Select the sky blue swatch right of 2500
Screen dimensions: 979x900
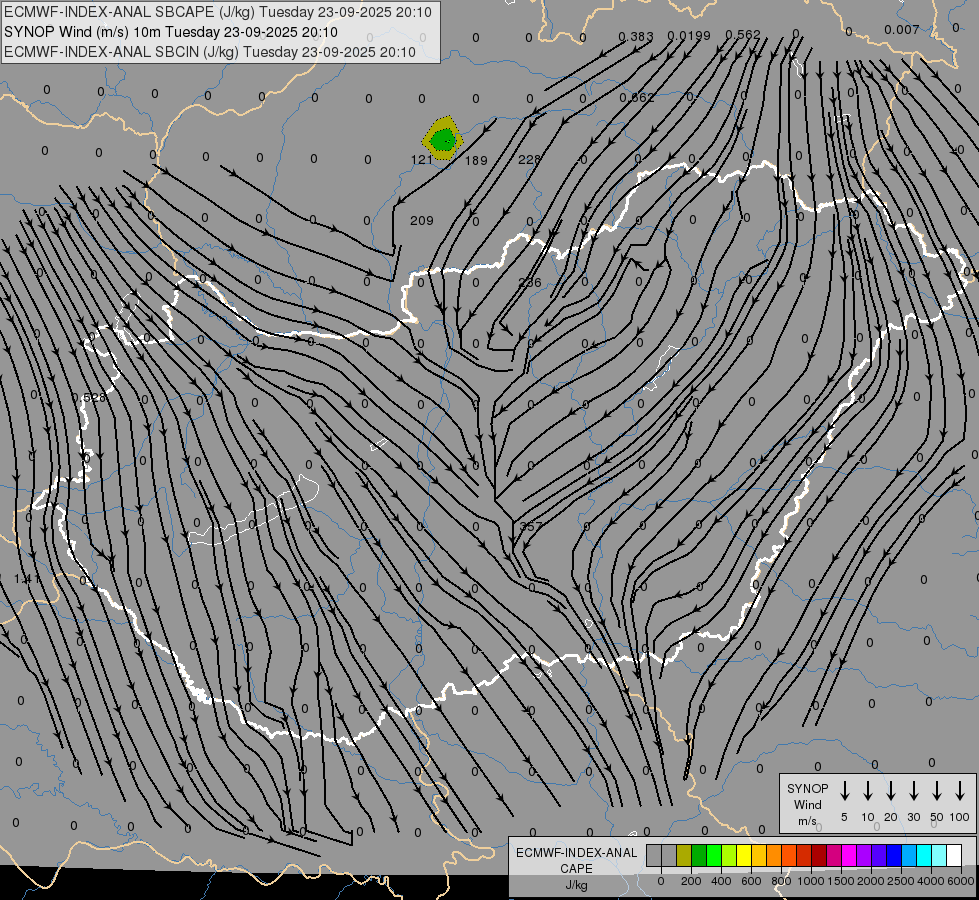(909, 855)
